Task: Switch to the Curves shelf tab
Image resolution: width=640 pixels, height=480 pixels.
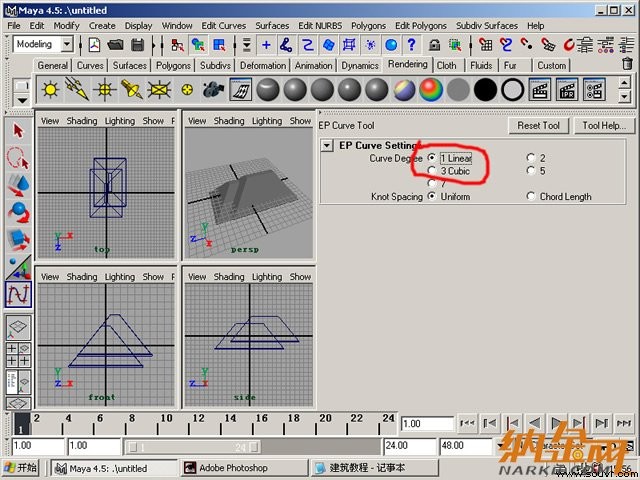Action: (90, 65)
